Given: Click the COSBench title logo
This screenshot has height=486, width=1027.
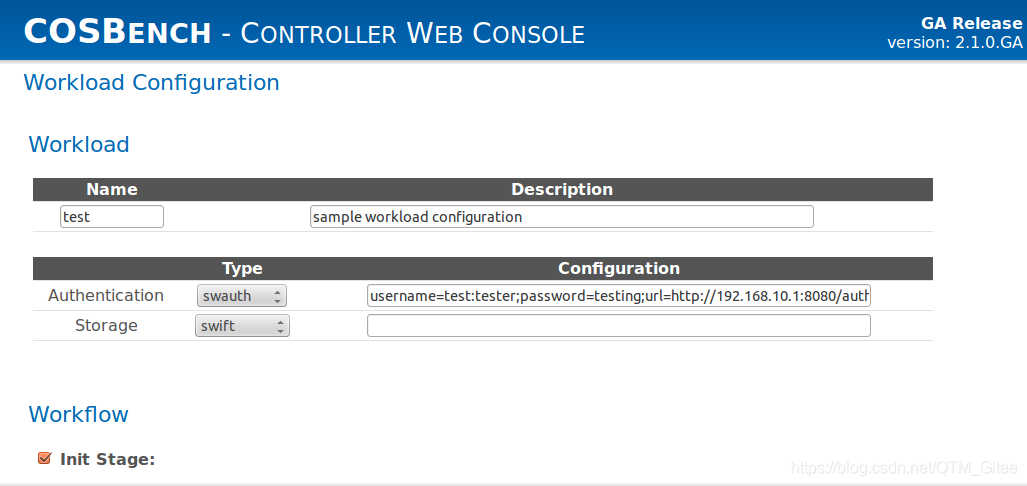Looking at the screenshot, I should 117,32.
